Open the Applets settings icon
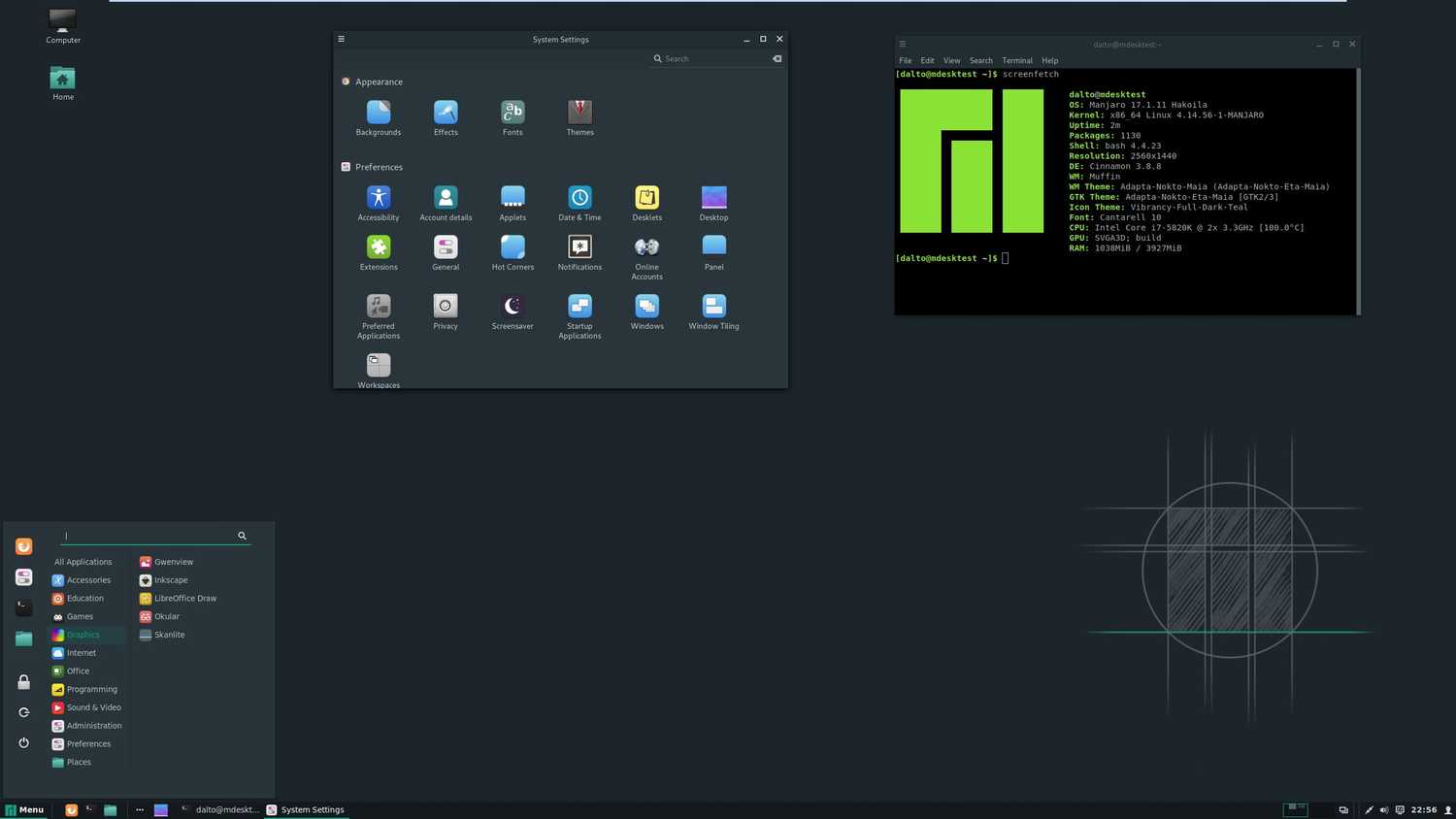1456x819 pixels. 512,195
